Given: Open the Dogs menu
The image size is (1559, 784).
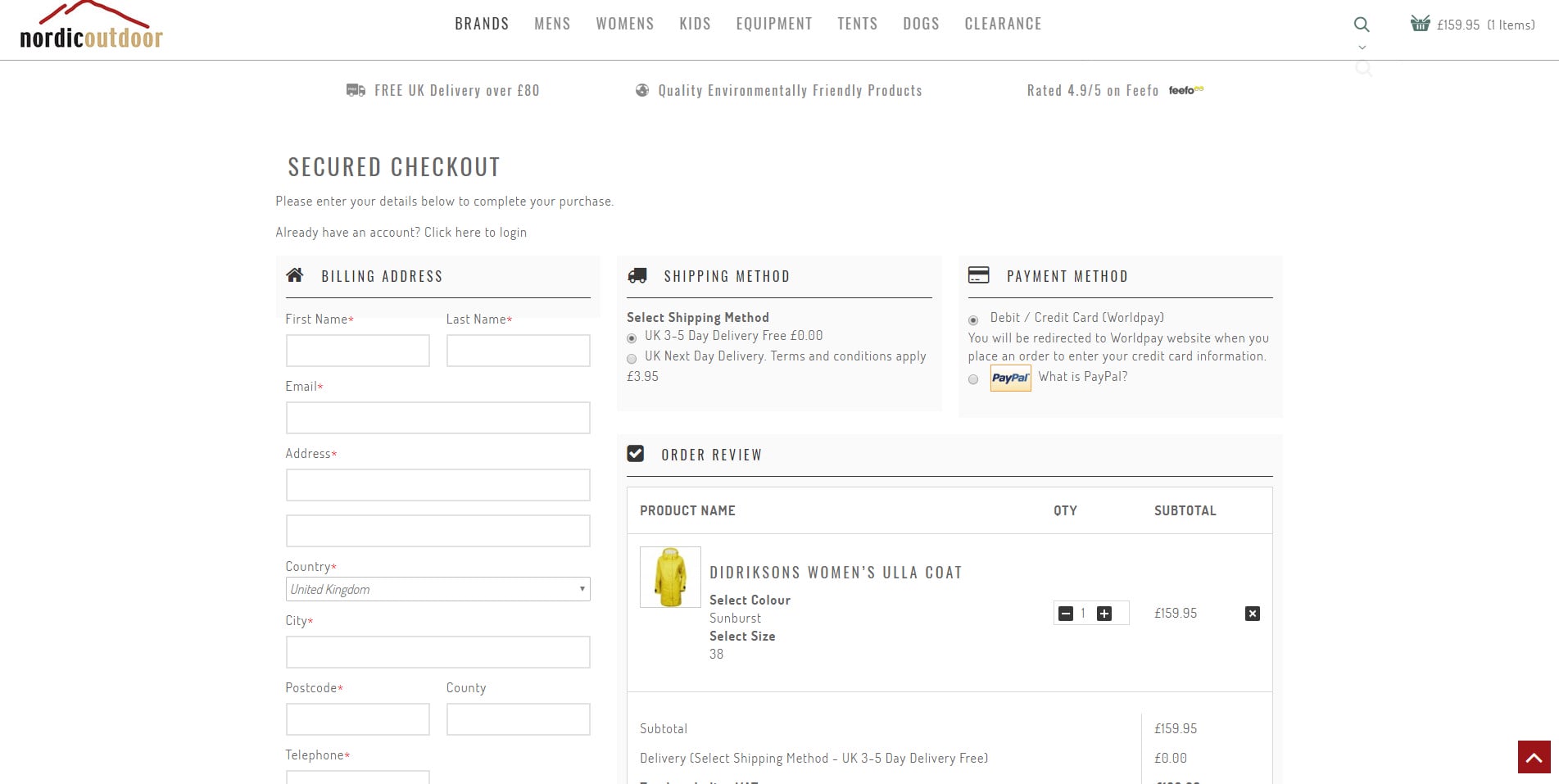Looking at the screenshot, I should tap(921, 24).
